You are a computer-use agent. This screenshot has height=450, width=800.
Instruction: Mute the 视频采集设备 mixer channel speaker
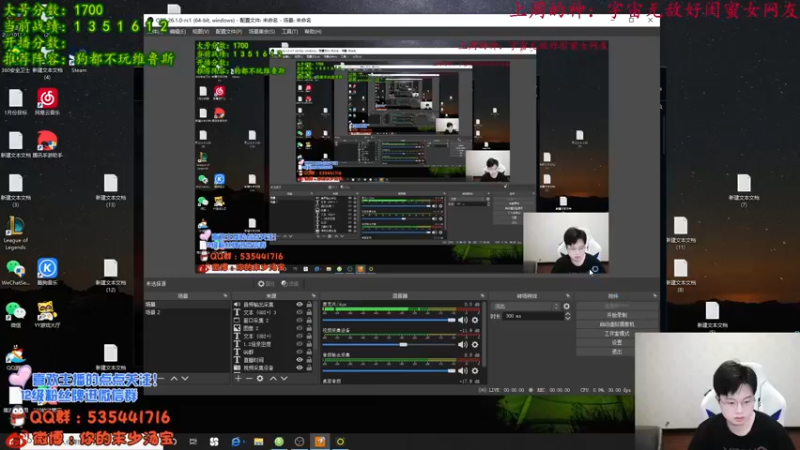(462, 344)
